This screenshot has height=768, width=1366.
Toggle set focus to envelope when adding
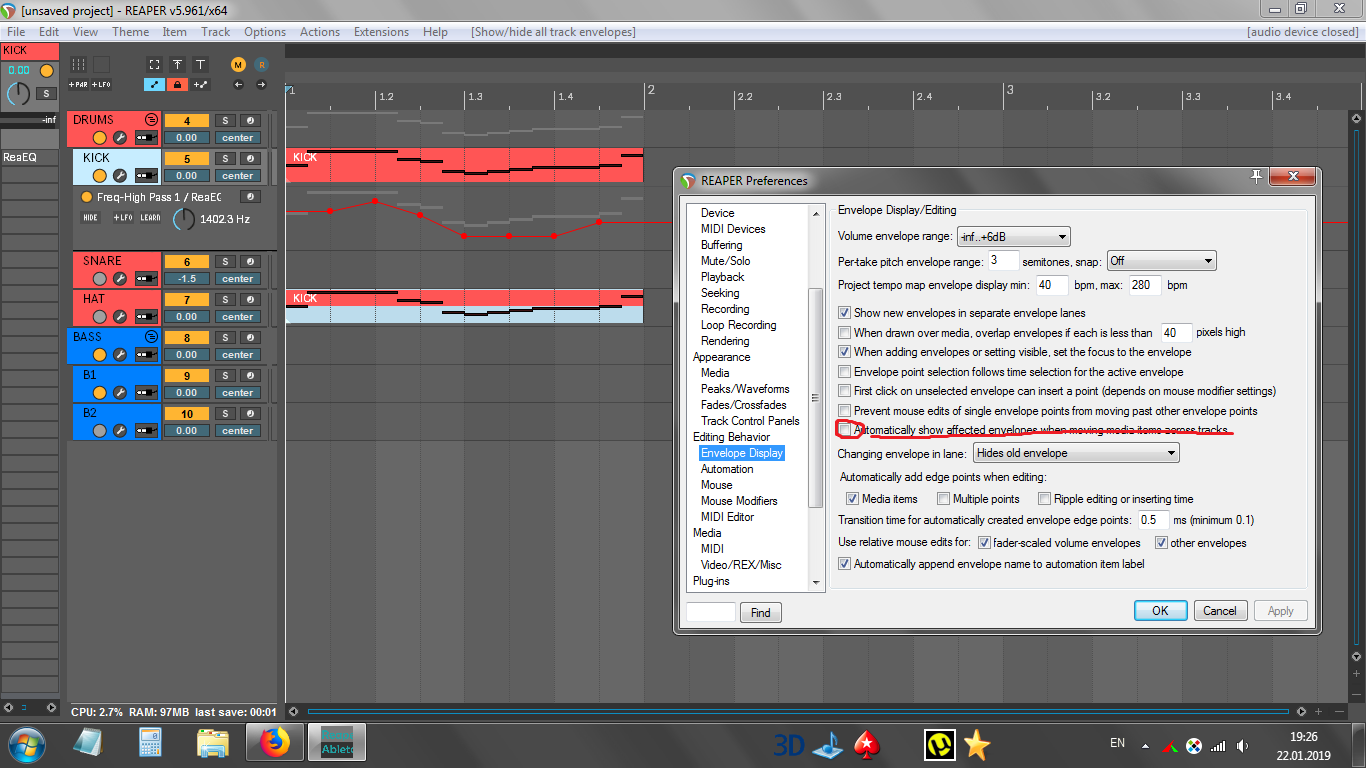pos(845,352)
